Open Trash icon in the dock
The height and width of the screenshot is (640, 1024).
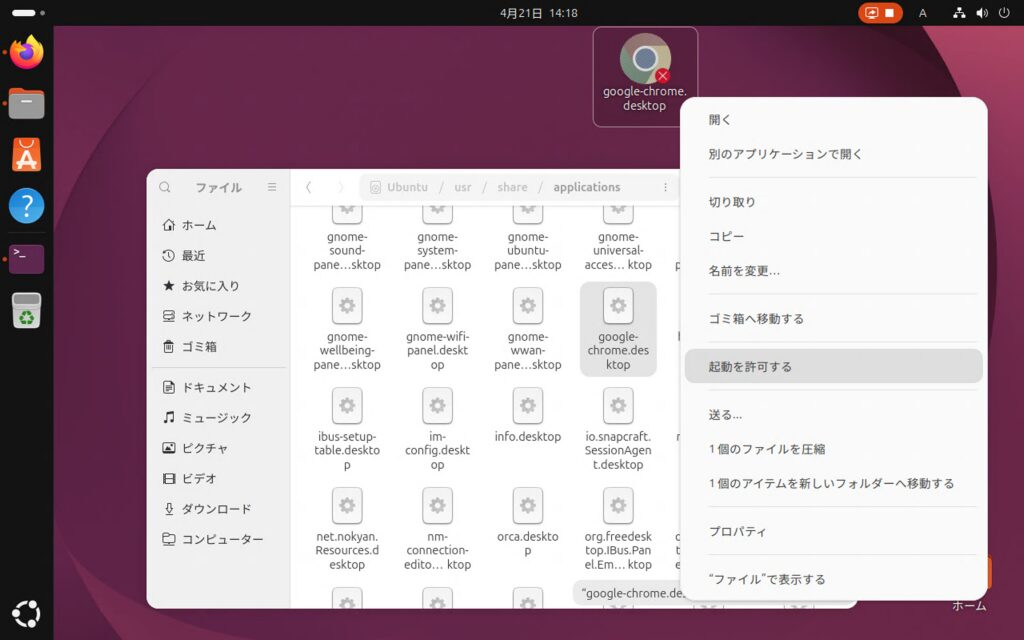(27, 311)
